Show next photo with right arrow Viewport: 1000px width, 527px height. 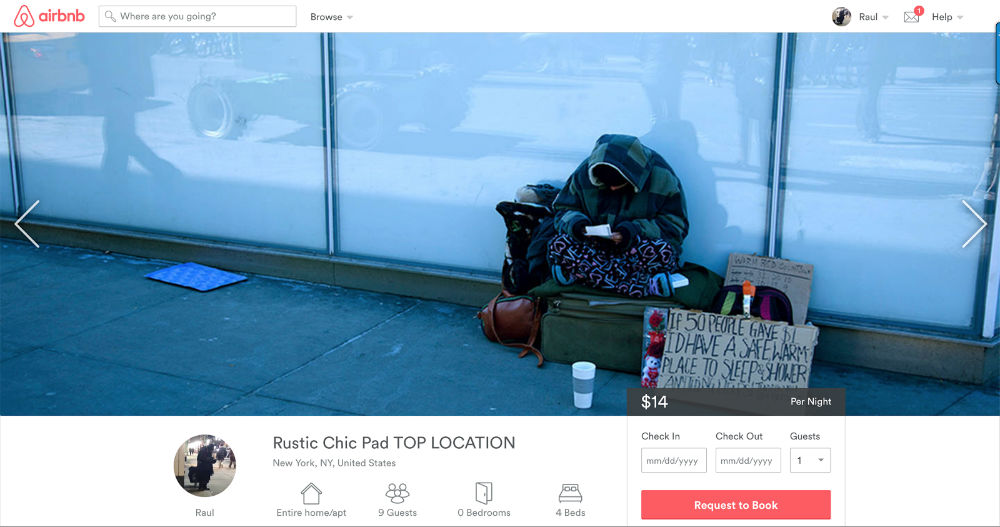point(974,224)
